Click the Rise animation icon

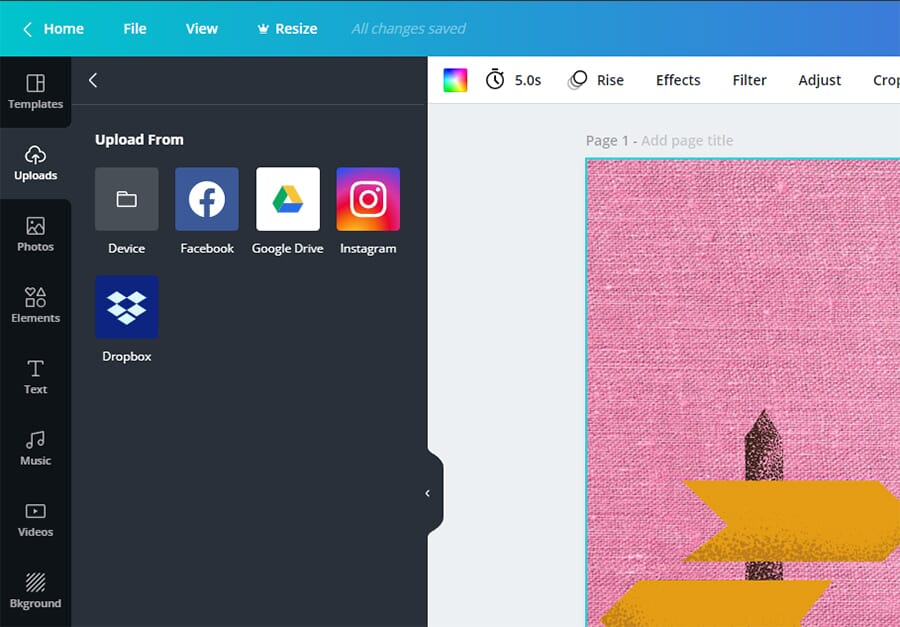577,80
